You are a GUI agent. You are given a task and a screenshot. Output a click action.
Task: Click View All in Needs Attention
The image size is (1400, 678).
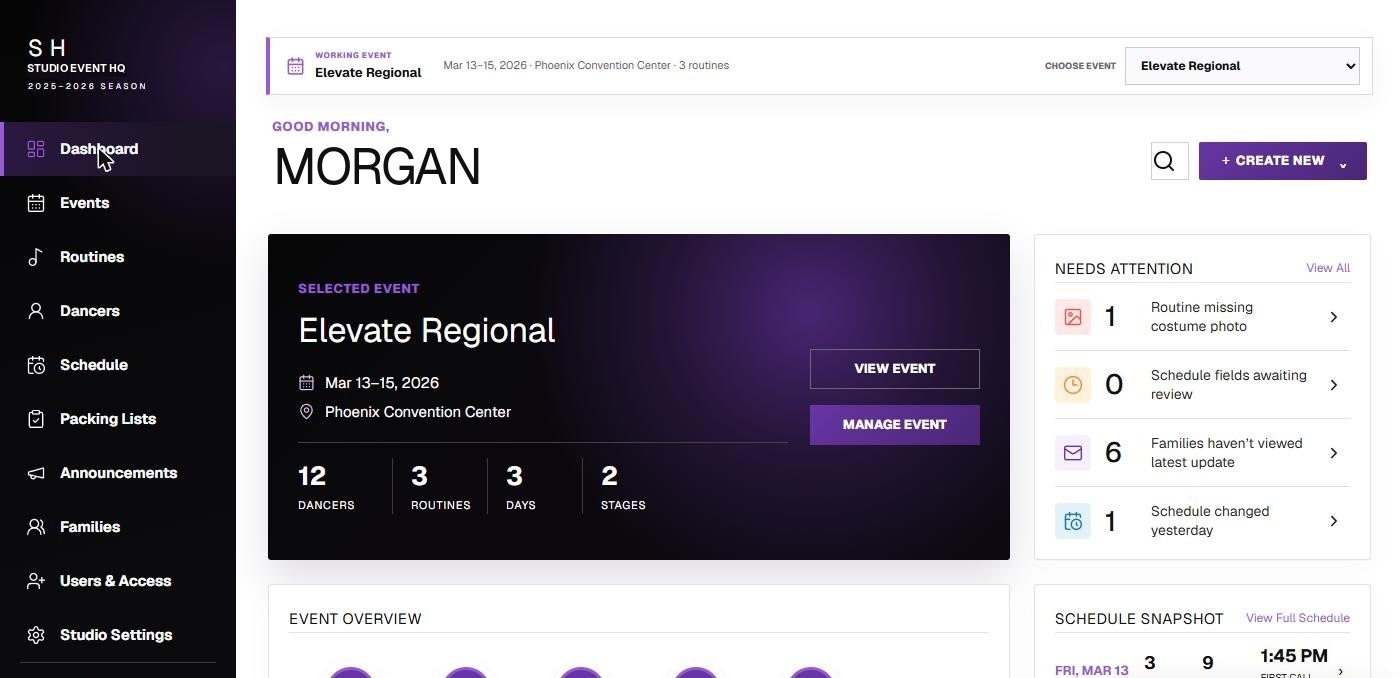[1328, 268]
